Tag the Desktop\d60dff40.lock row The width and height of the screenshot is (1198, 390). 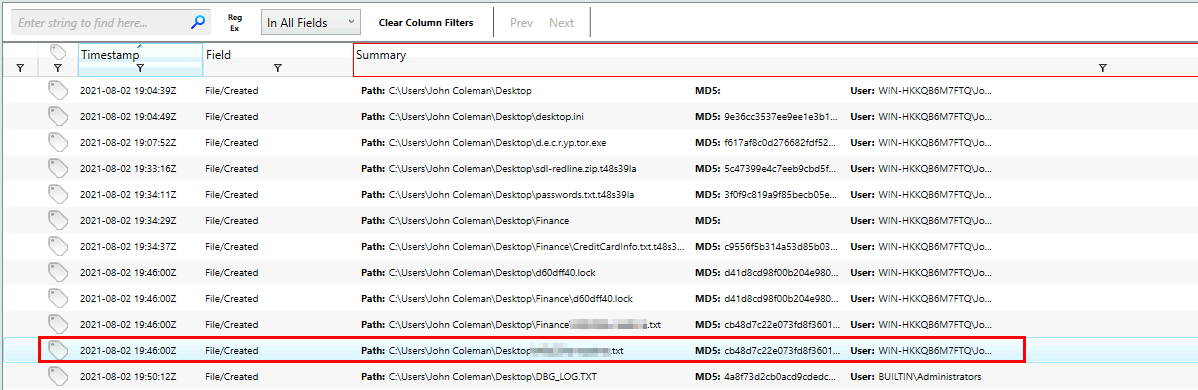58,273
